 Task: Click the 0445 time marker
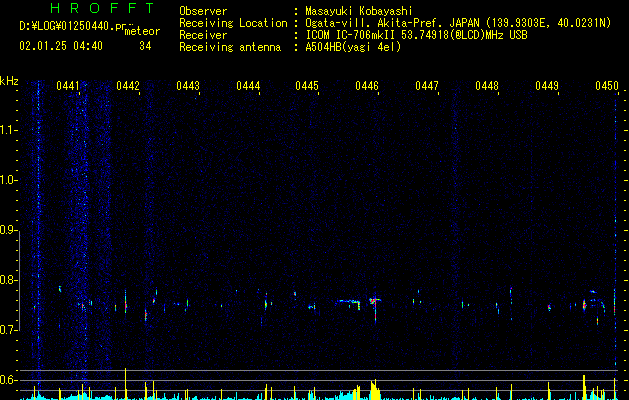tap(307, 86)
